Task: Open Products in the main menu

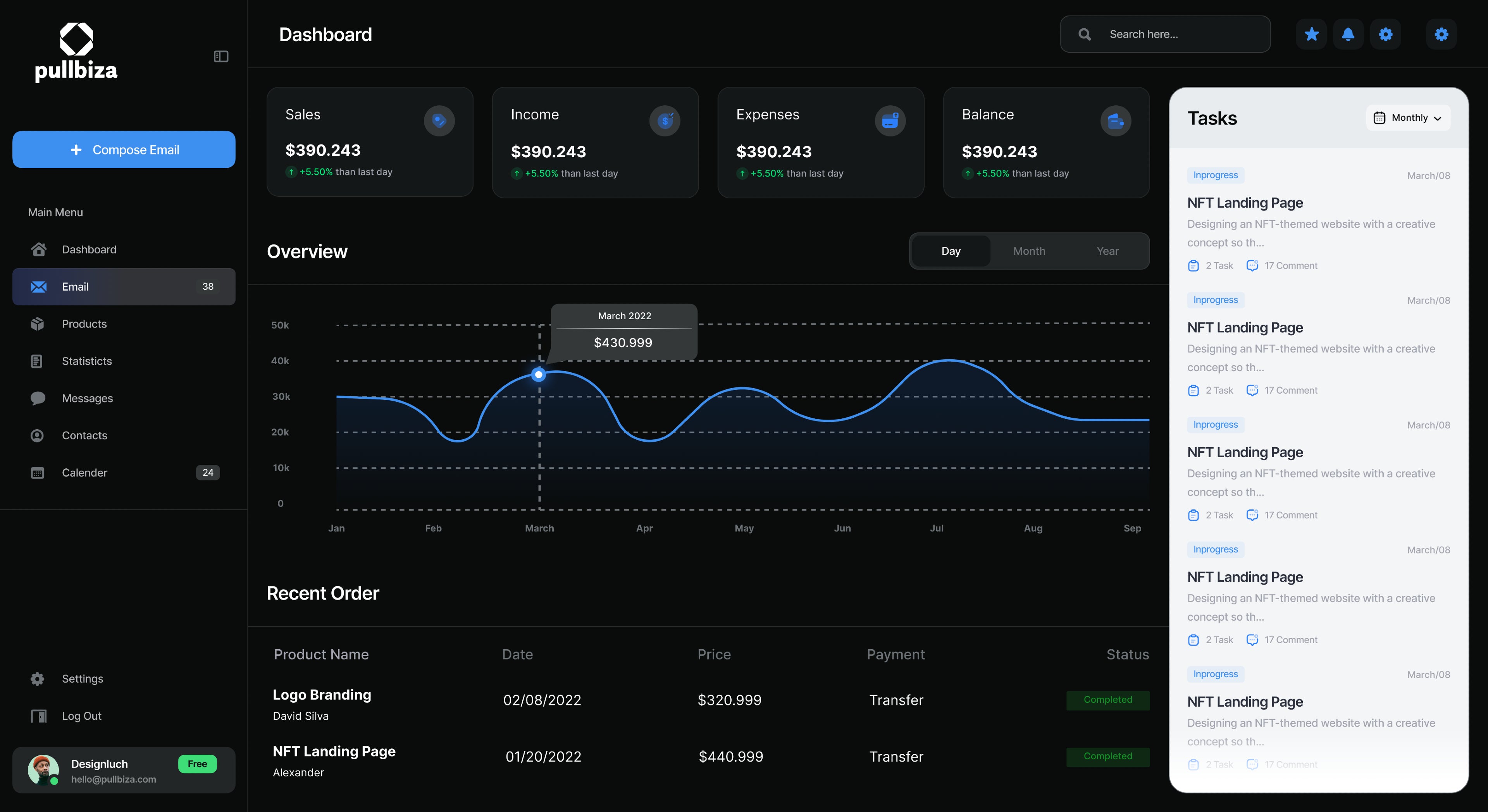Action: 84,324
